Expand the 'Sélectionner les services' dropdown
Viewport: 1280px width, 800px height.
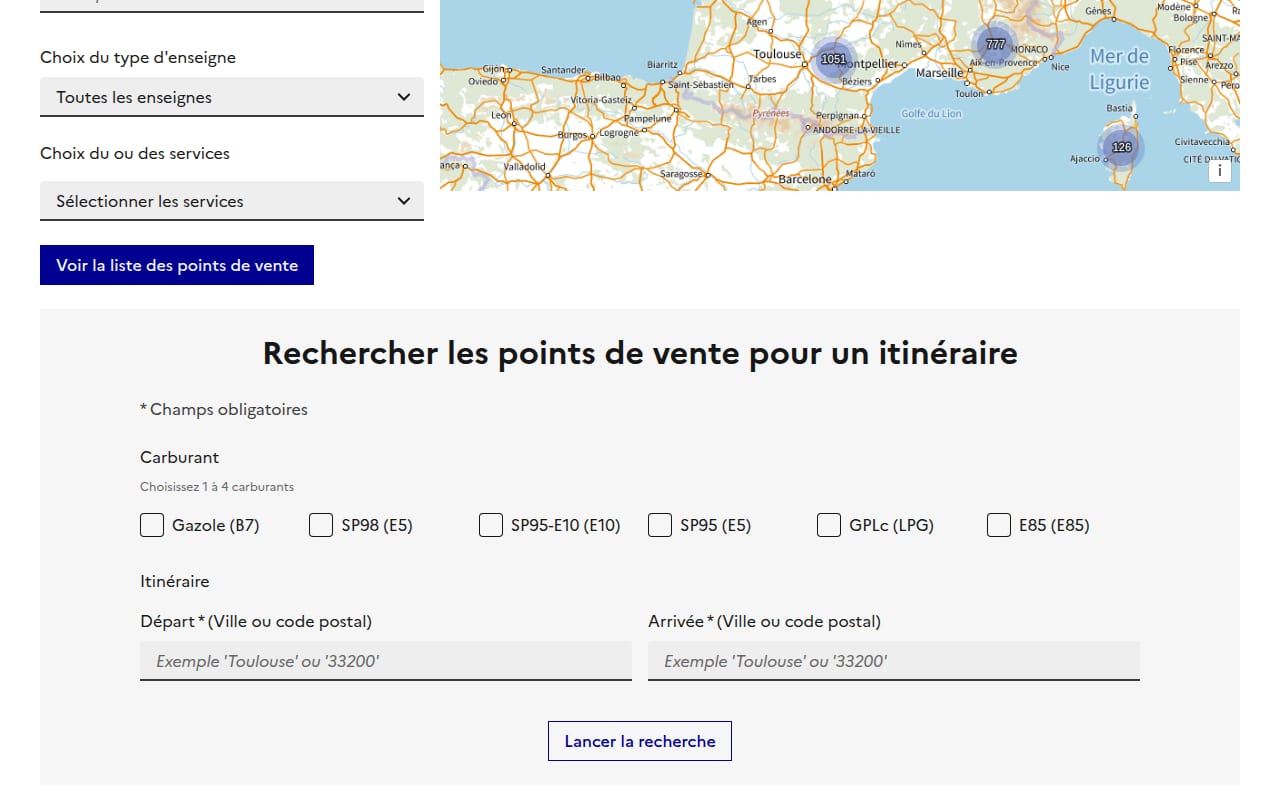pyautogui.click(x=232, y=201)
